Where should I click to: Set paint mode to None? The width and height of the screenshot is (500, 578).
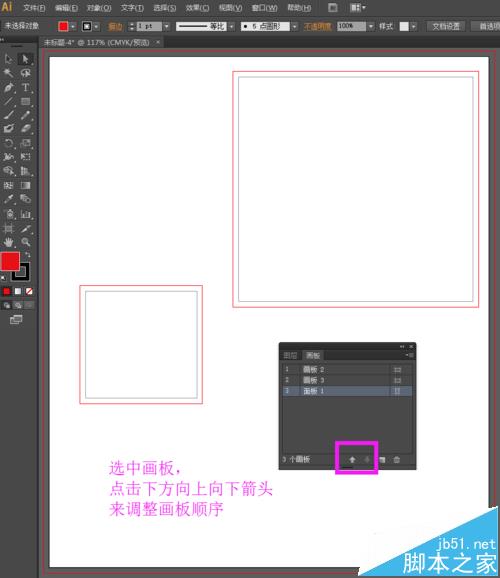tap(29, 292)
